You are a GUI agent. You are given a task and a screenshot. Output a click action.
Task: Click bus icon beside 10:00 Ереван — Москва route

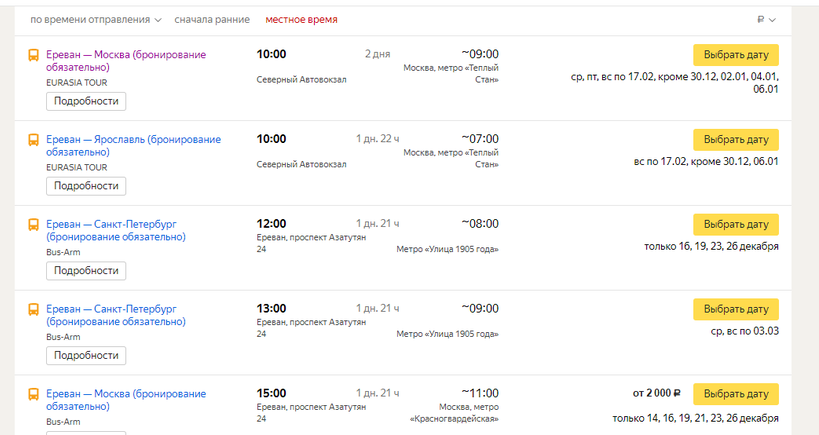tap(33, 56)
